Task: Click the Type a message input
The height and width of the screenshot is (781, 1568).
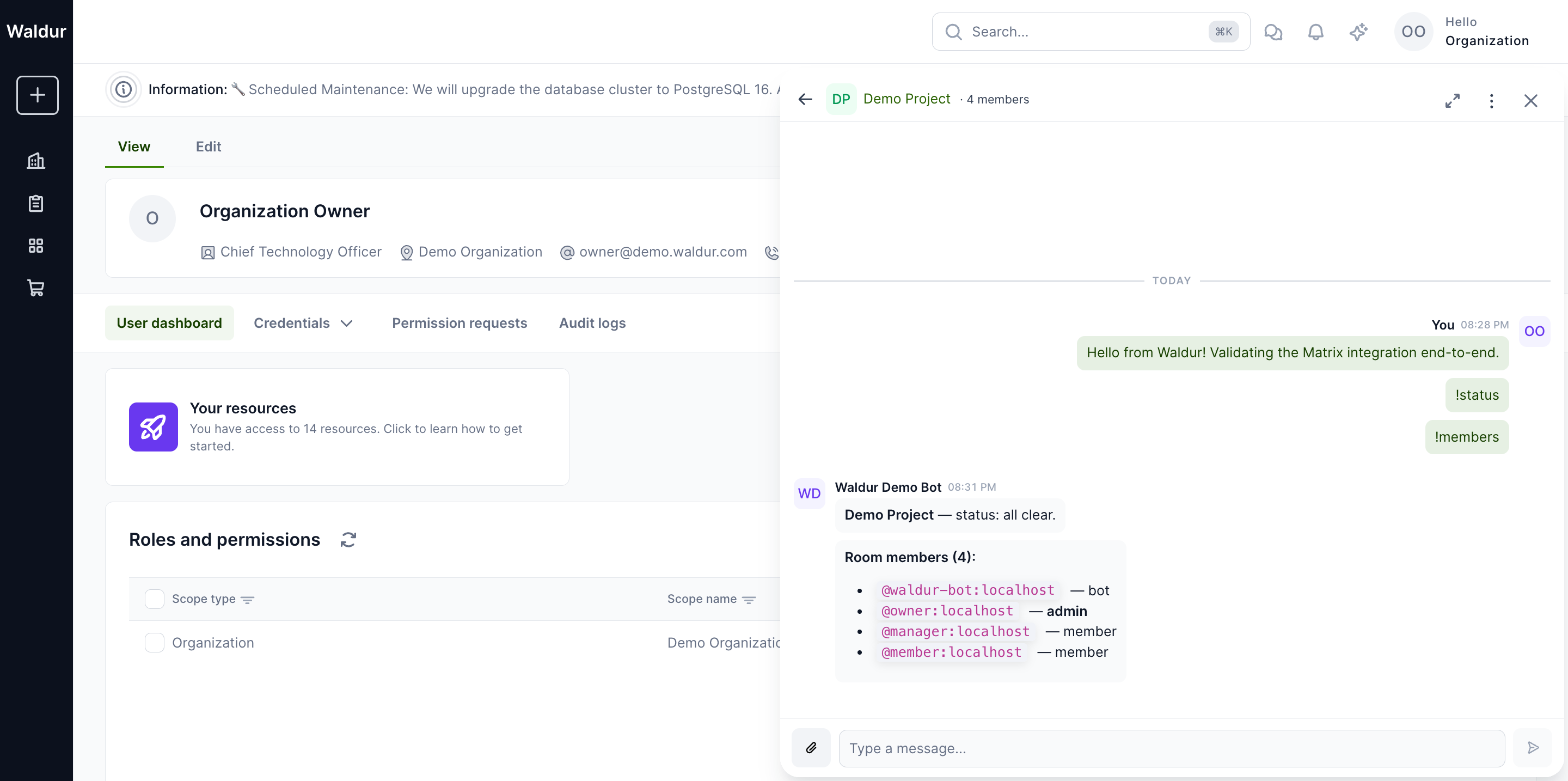Action: tap(1172, 748)
